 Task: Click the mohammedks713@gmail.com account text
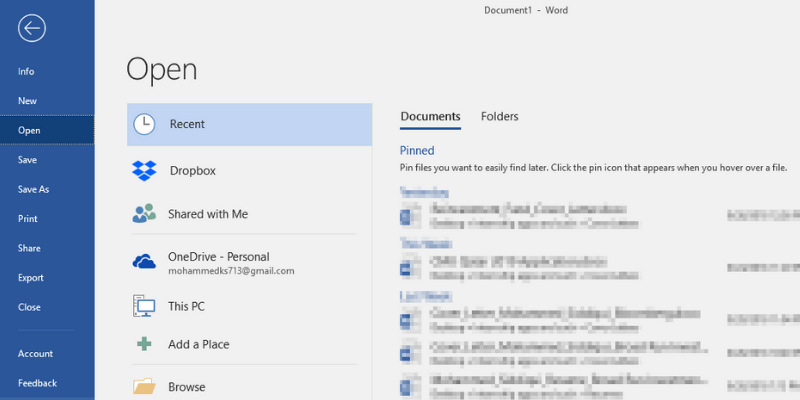tap(231, 271)
